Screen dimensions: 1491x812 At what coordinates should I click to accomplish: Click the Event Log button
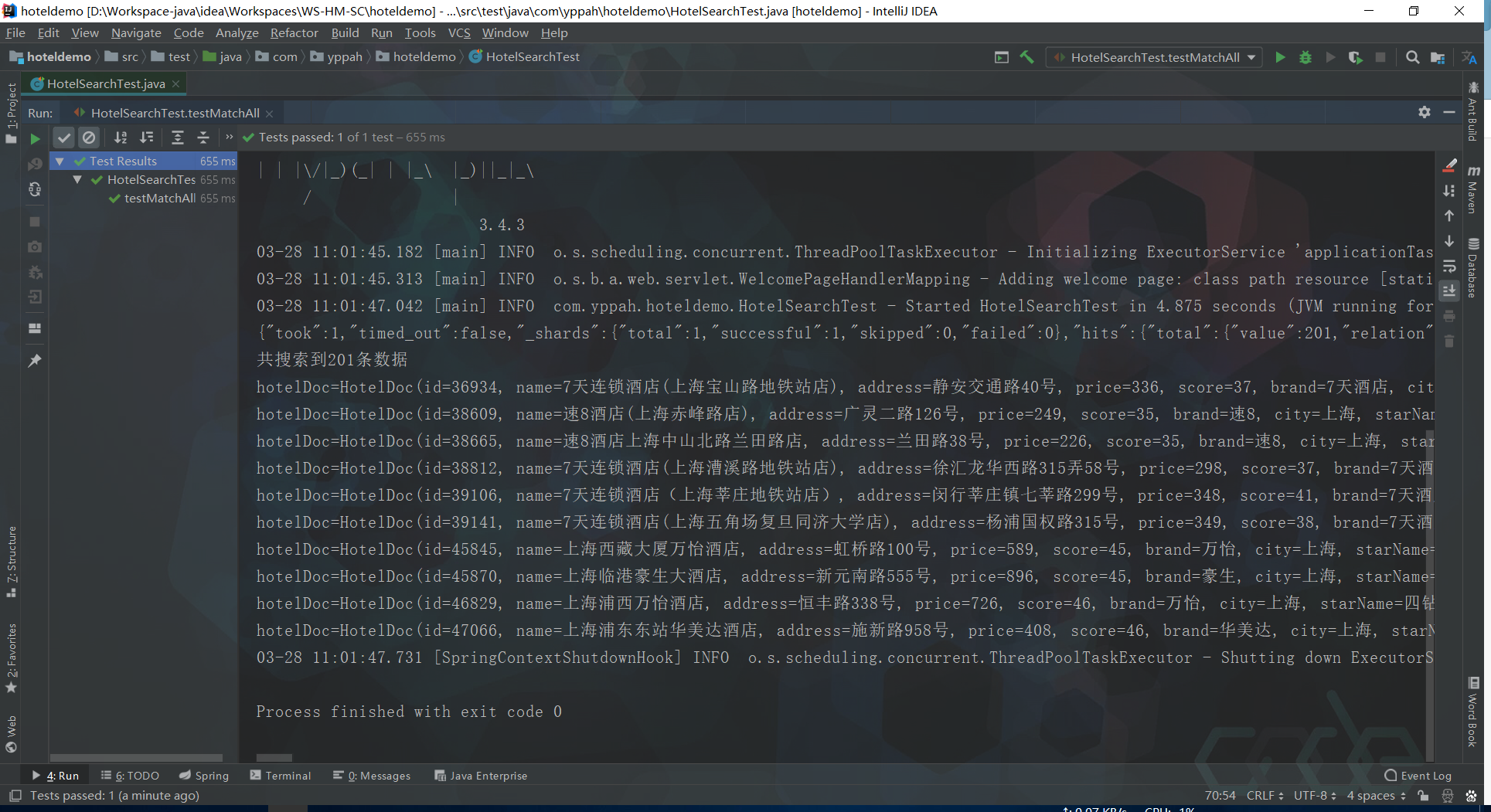[x=1425, y=775]
